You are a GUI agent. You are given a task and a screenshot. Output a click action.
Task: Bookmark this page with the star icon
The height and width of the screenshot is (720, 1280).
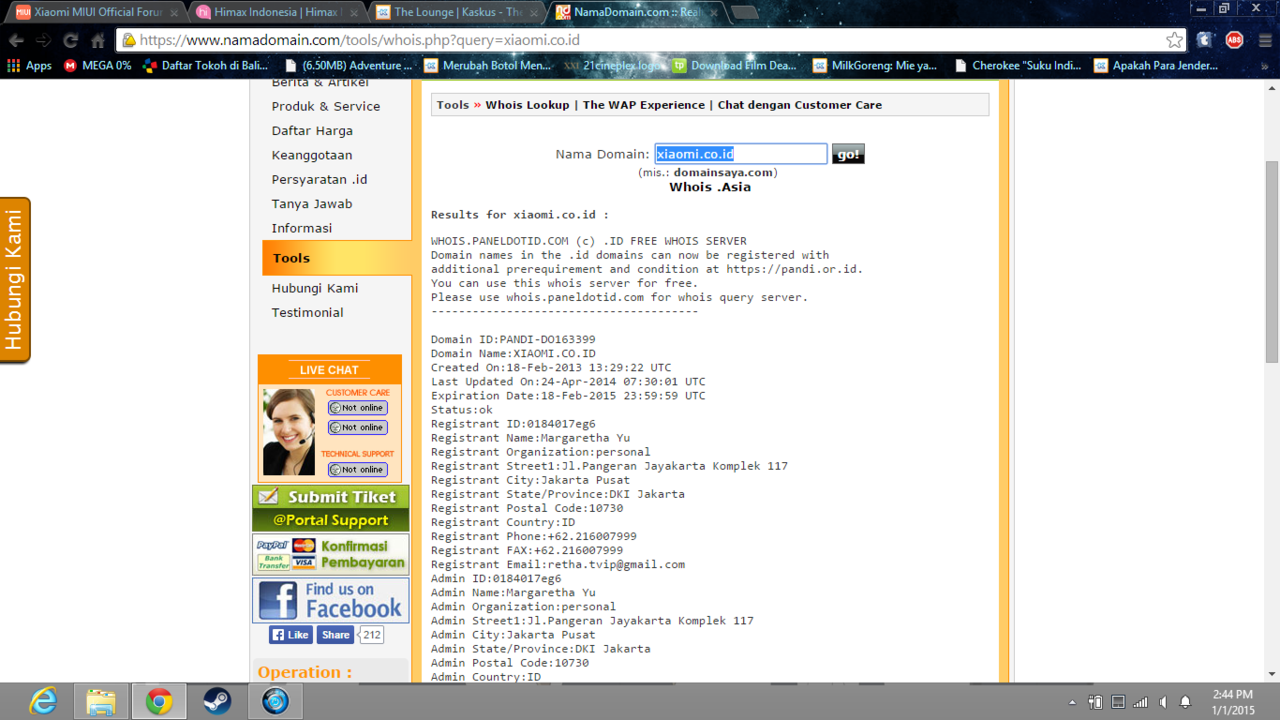pos(1174,41)
